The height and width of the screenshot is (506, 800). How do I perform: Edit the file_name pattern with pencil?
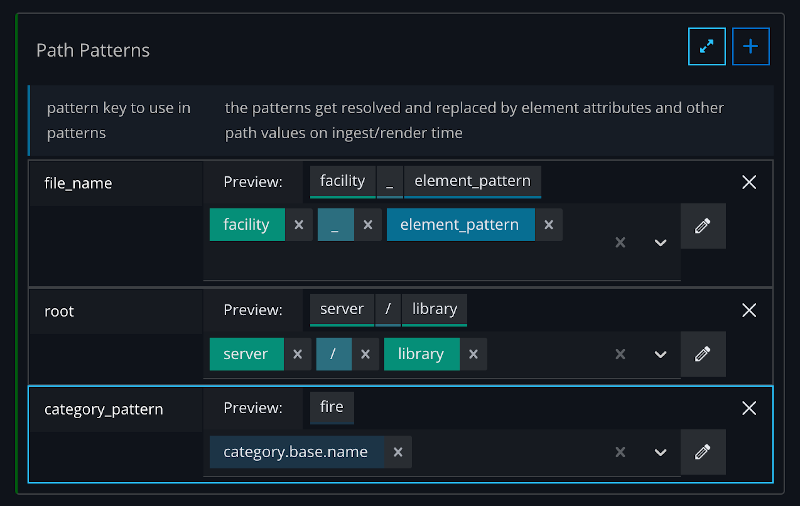click(x=703, y=226)
